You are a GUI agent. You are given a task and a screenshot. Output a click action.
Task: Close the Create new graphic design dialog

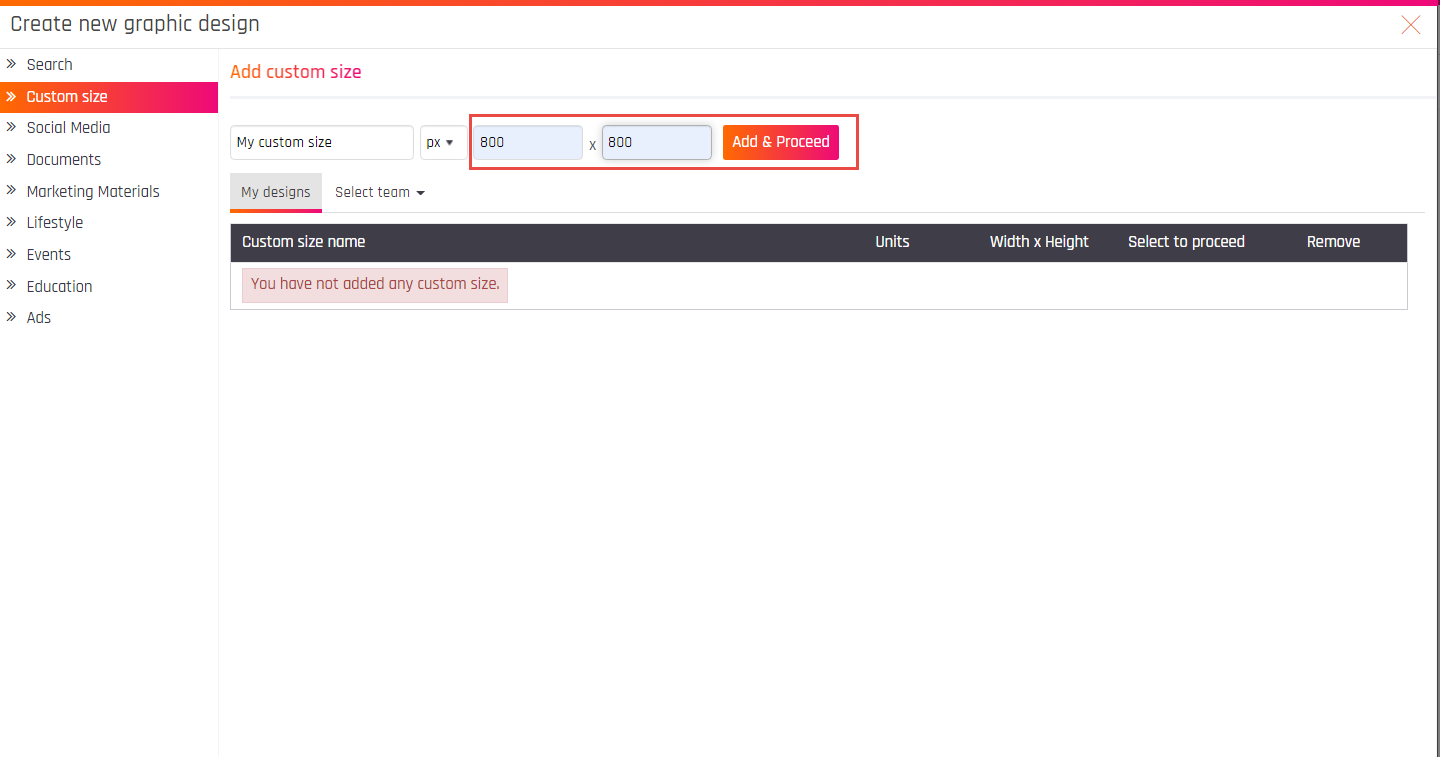1410,25
